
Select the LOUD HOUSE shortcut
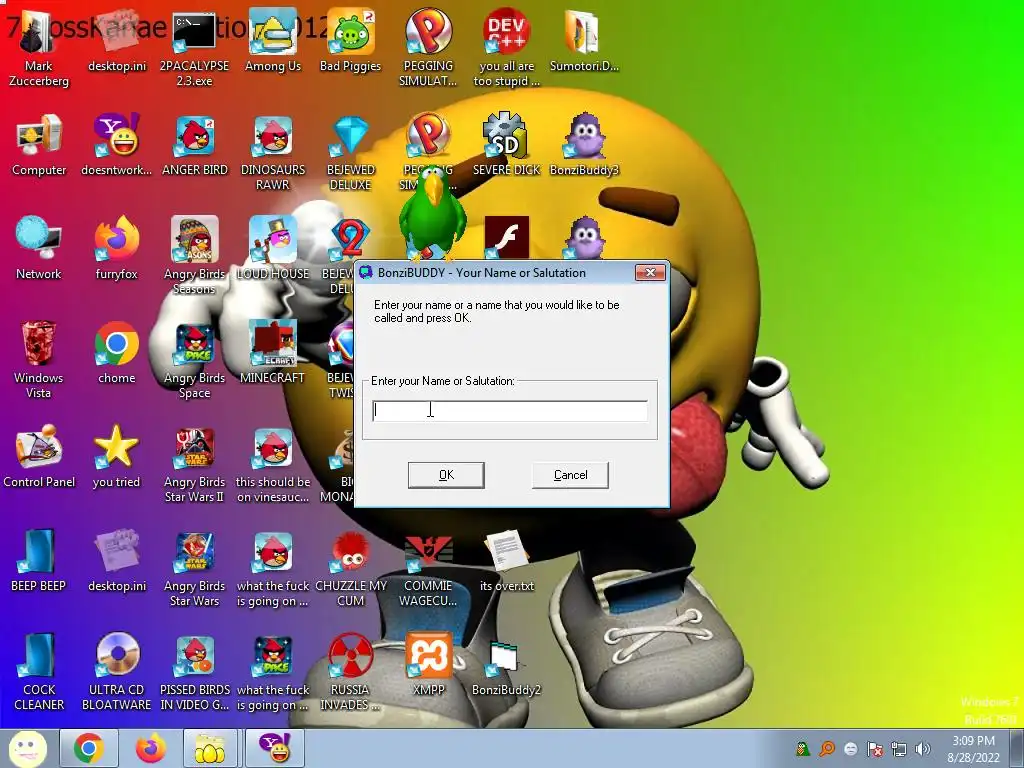point(273,249)
